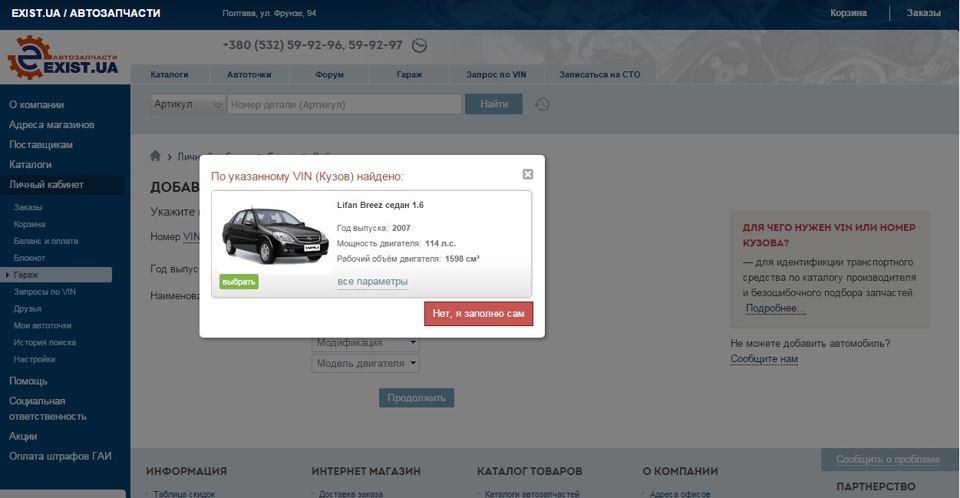Screen dimensions: 960x498
Task: Open the 'Записаться на СТО' tab
Action: point(599,74)
